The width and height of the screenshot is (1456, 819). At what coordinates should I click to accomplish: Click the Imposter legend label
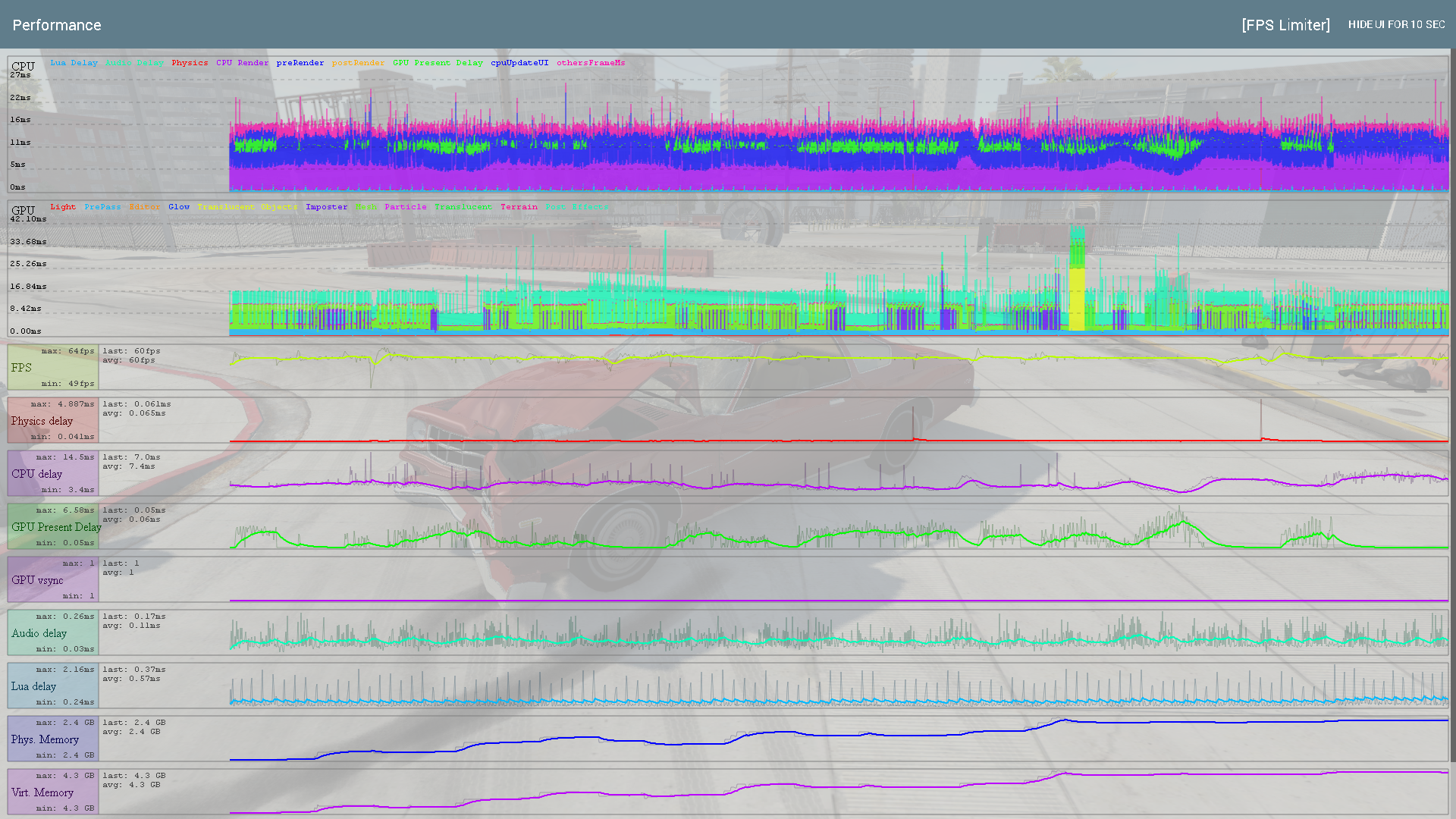(x=326, y=207)
